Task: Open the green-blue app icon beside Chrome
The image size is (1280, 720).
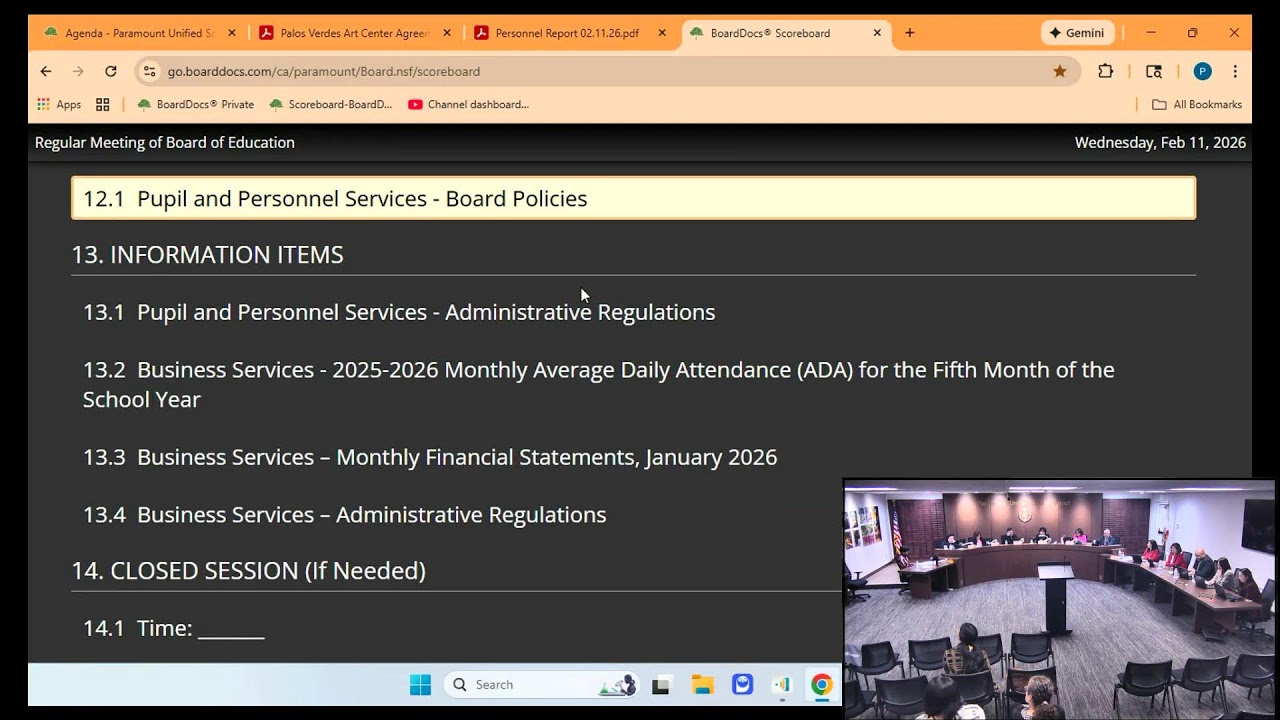Action: pos(782,684)
